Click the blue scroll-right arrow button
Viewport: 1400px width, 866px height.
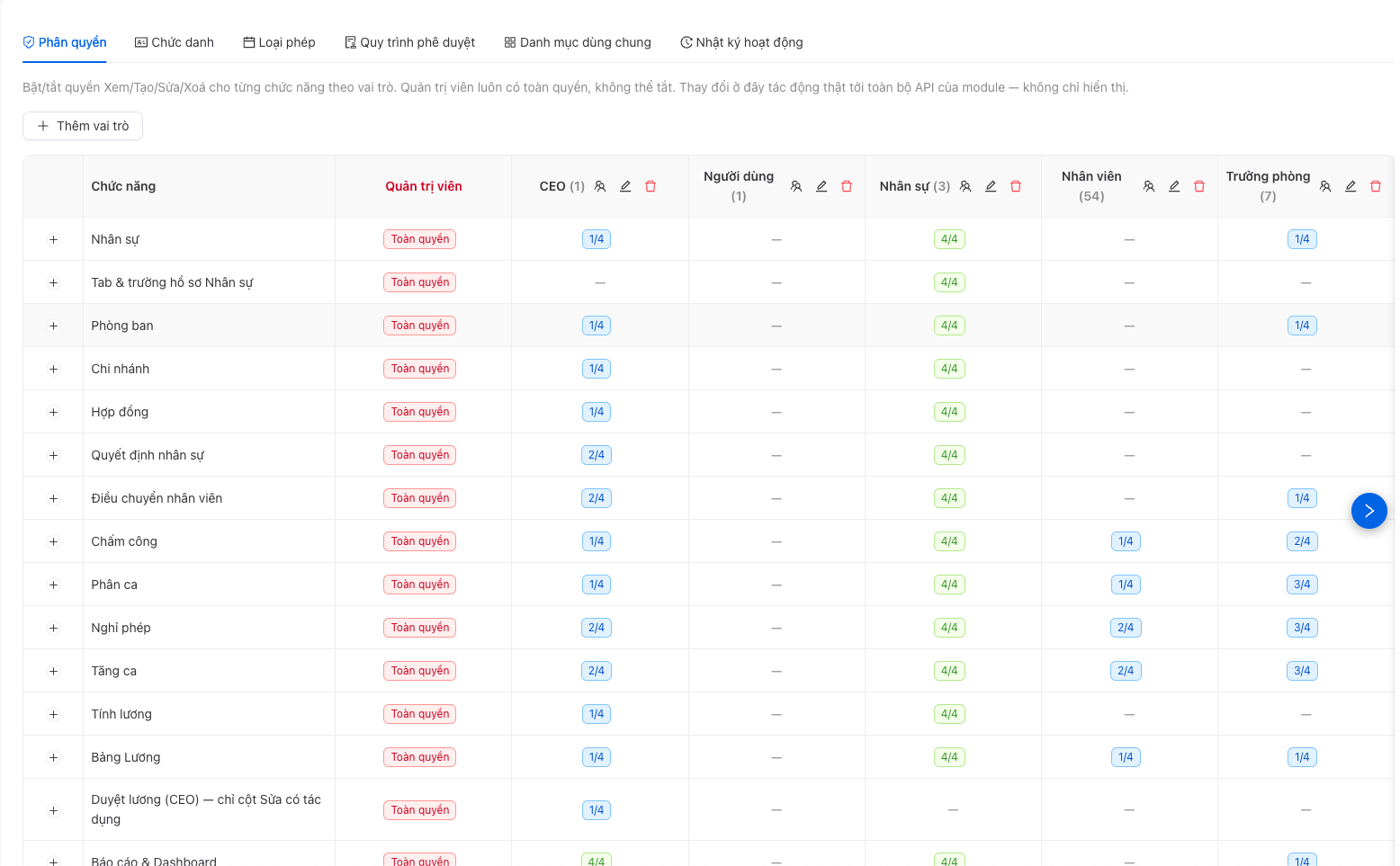point(1369,511)
